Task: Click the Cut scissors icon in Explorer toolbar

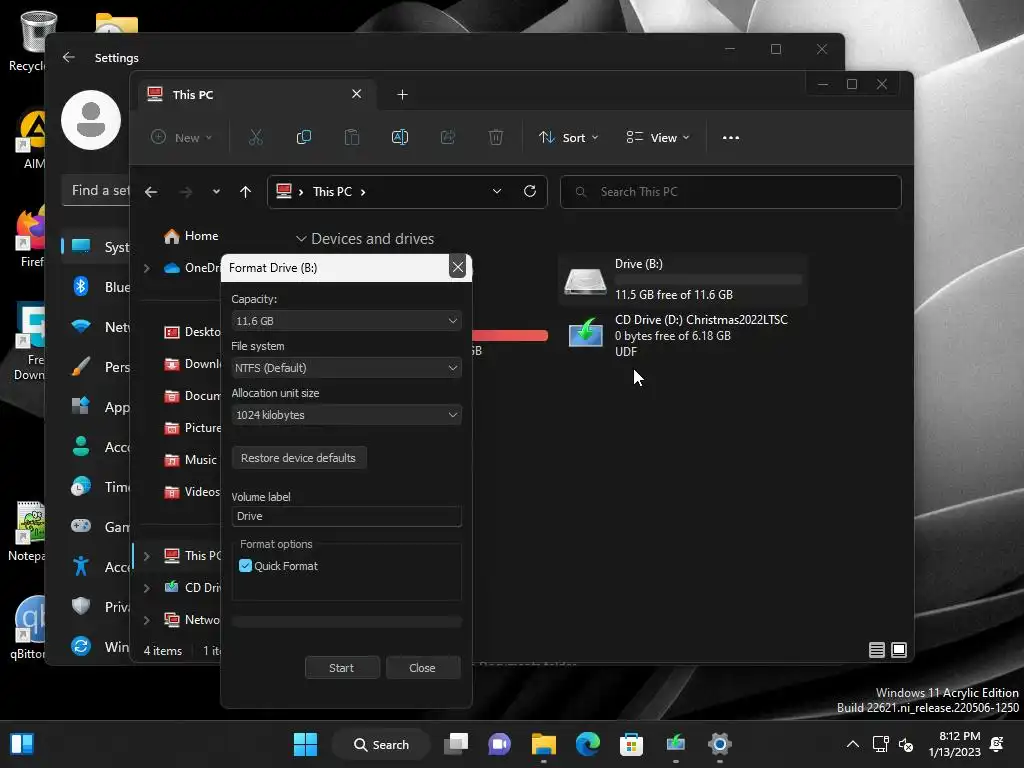Action: [255, 137]
